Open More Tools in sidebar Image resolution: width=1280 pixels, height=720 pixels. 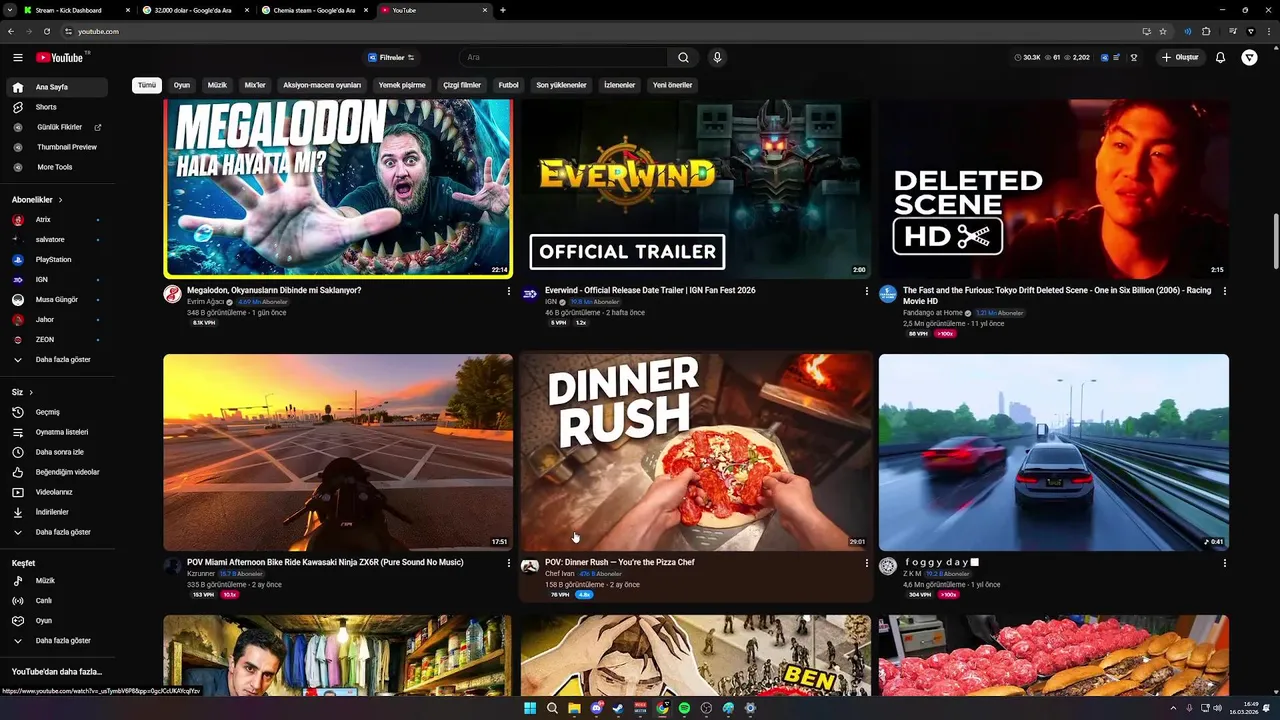point(55,167)
